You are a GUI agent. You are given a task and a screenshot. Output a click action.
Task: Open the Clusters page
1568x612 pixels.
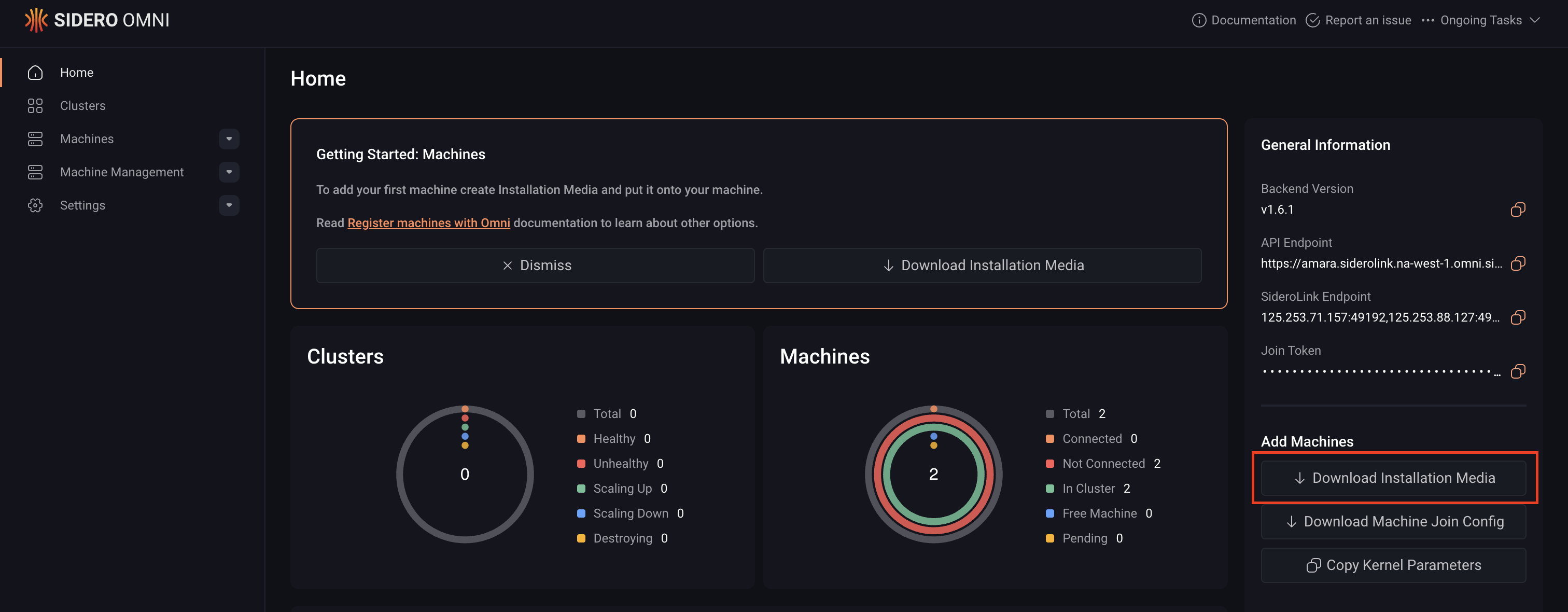(83, 106)
